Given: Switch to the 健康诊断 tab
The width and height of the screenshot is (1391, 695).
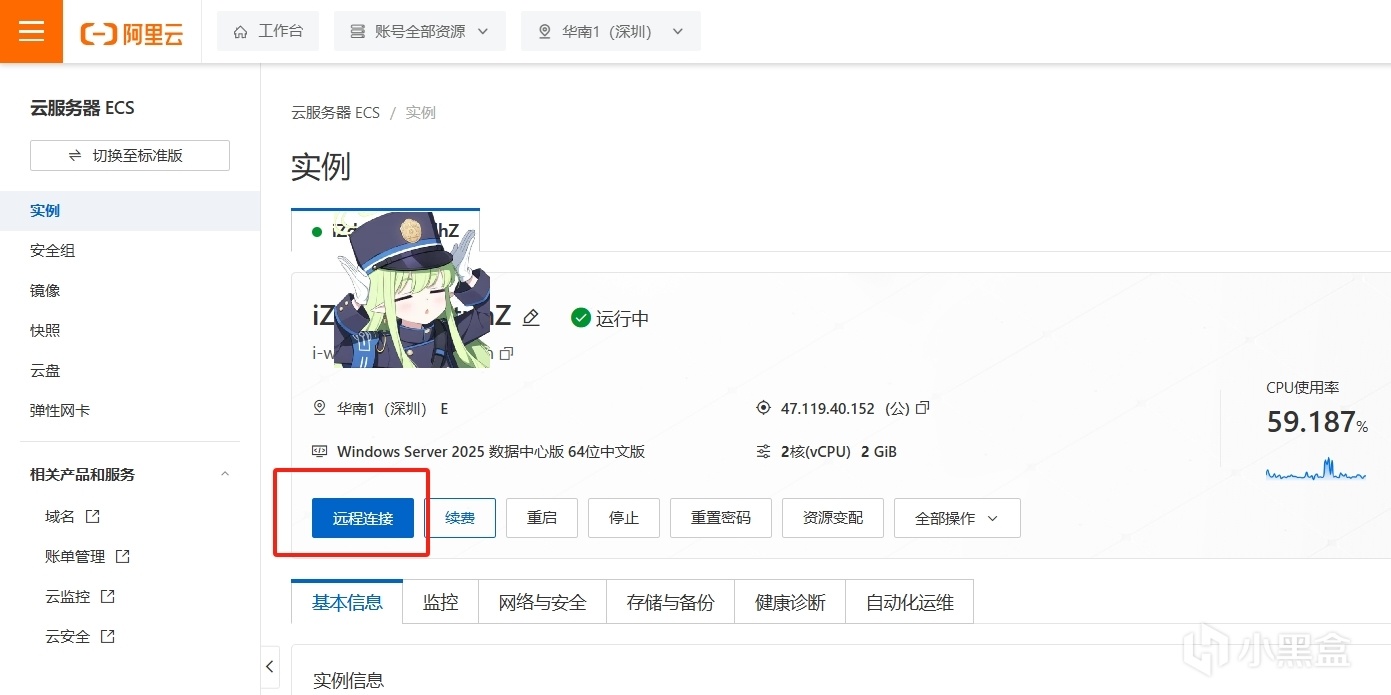Looking at the screenshot, I should pyautogui.click(x=790, y=602).
